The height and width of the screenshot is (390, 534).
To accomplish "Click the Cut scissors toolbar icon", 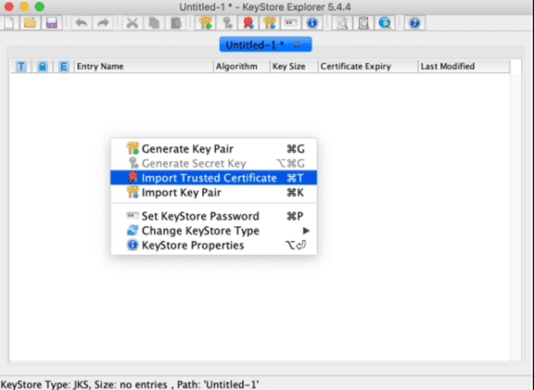I will coord(132,23).
